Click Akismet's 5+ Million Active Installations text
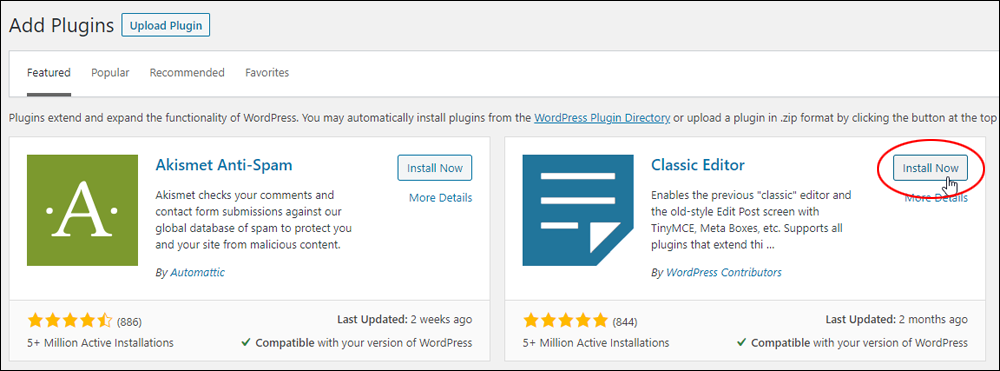 tap(100, 343)
